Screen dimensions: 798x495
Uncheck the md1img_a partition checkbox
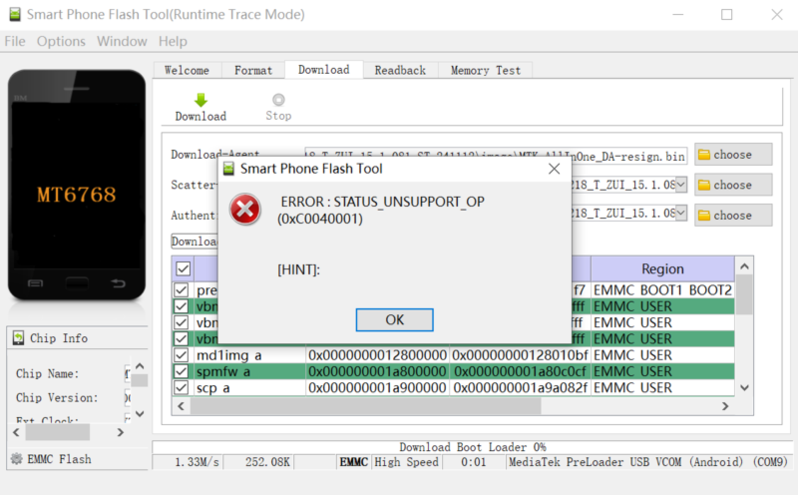181,355
